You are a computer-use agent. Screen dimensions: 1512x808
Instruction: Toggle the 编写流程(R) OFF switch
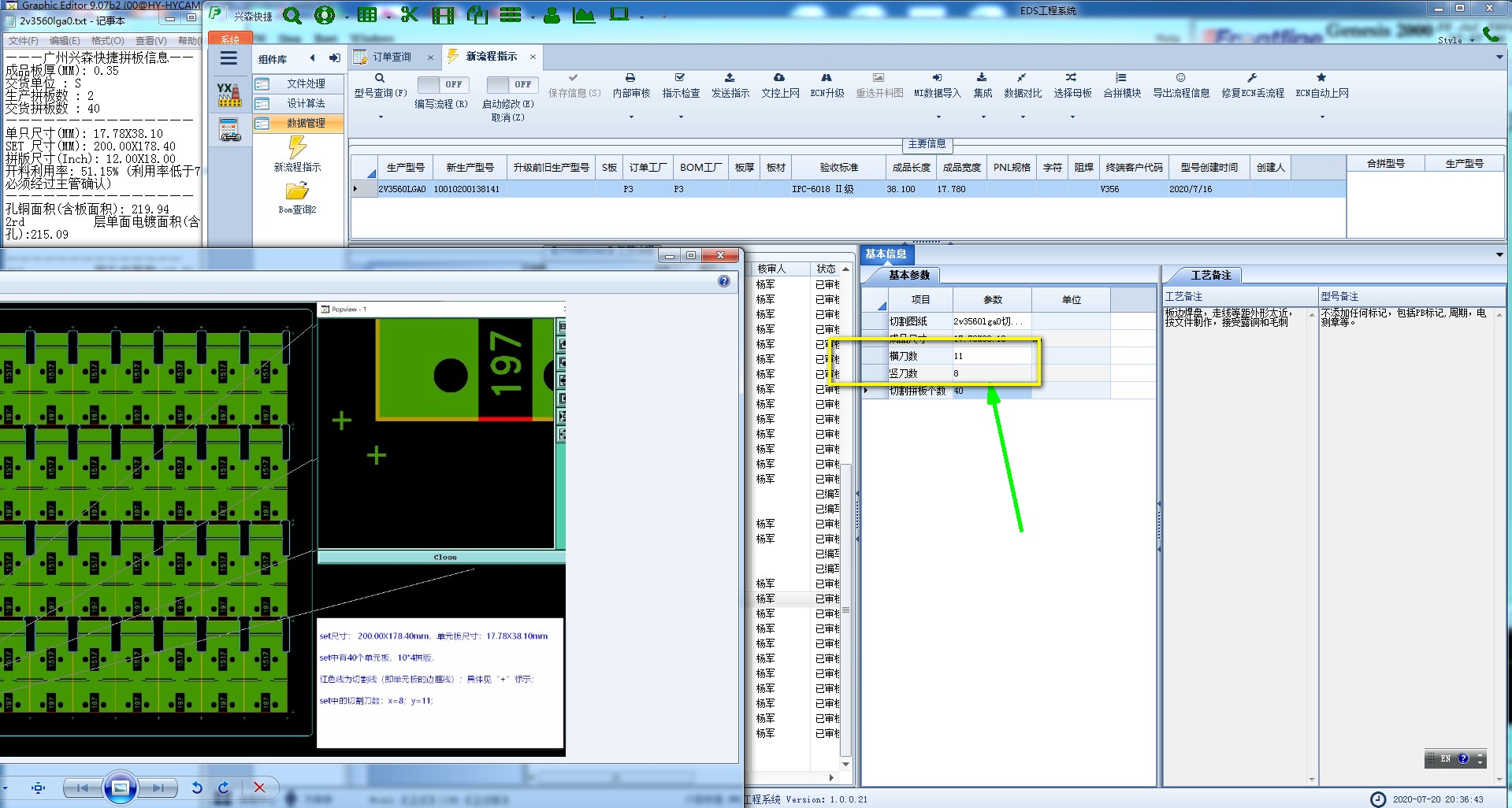[x=442, y=84]
